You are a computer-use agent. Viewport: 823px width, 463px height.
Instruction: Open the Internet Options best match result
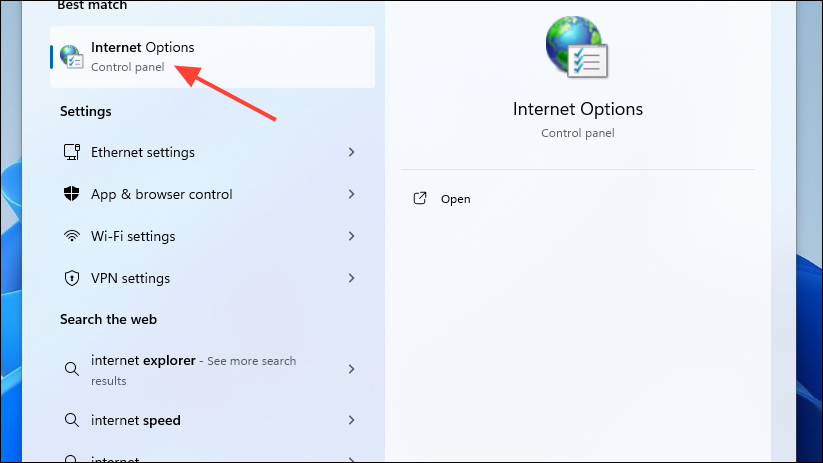212,57
